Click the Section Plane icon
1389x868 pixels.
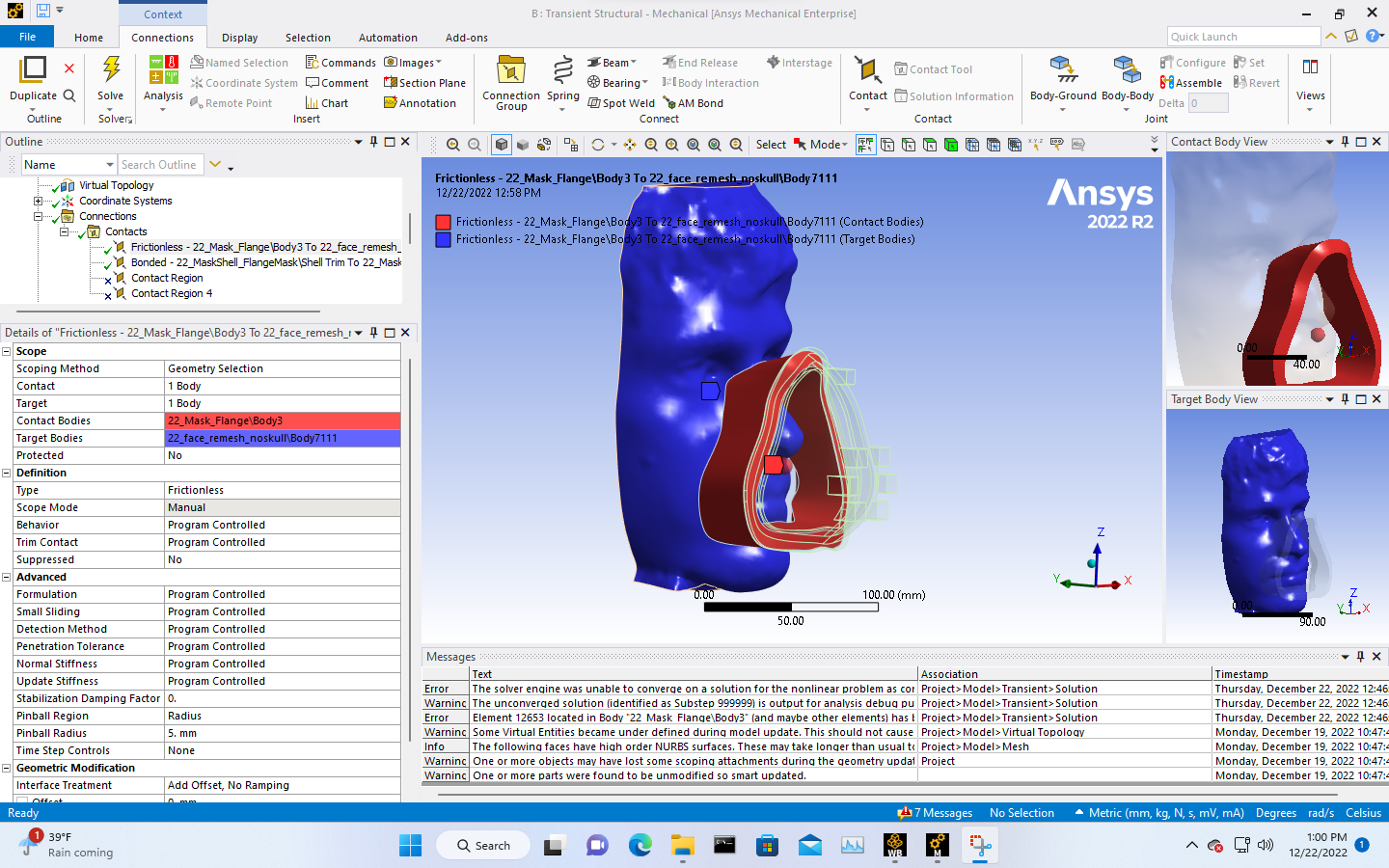(x=391, y=83)
